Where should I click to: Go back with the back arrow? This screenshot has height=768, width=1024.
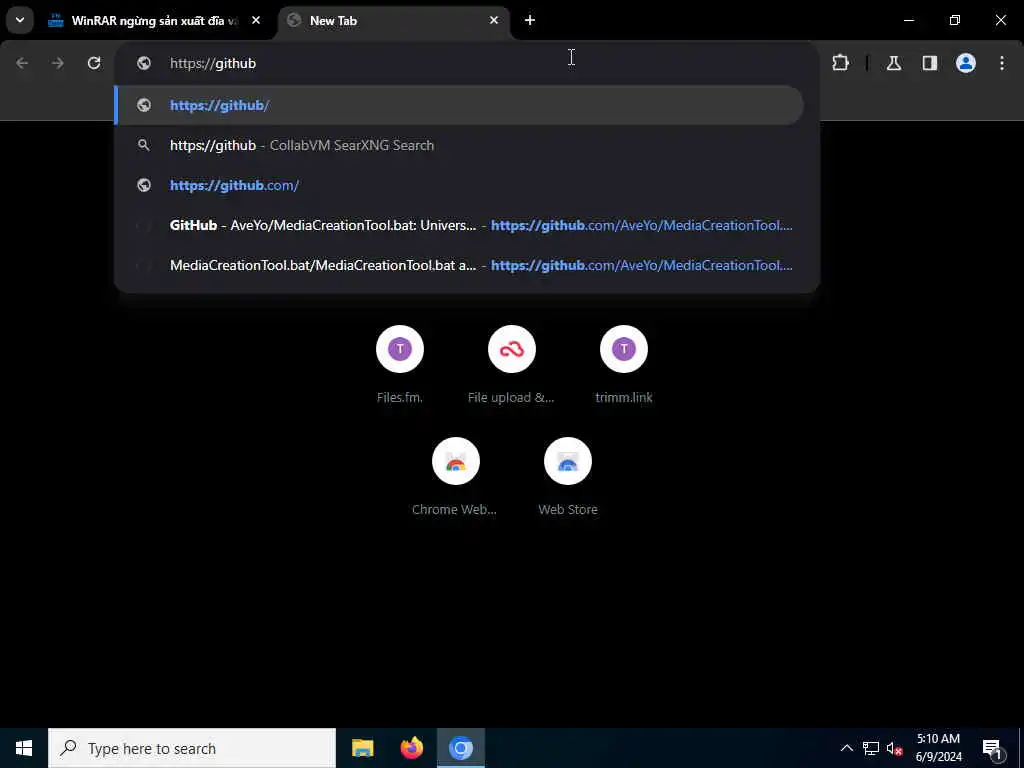tap(22, 63)
